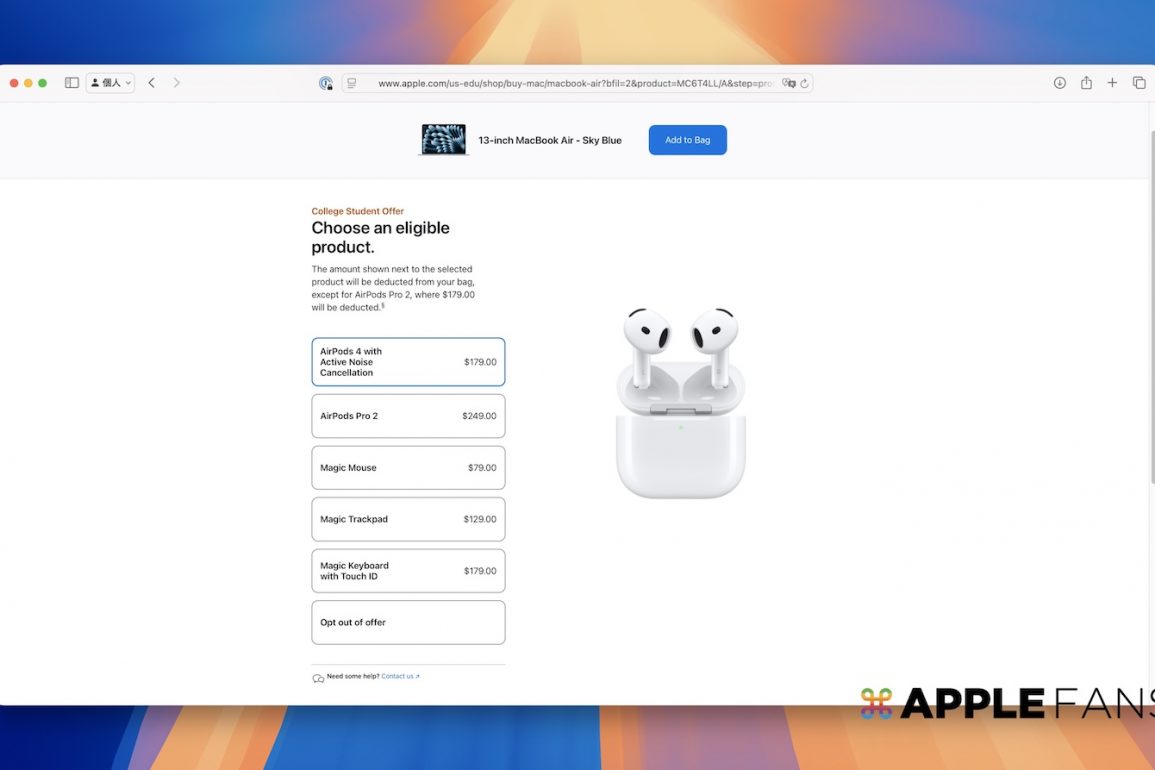1155x770 pixels.
Task: Open the page reader menu icon
Action: tap(351, 84)
